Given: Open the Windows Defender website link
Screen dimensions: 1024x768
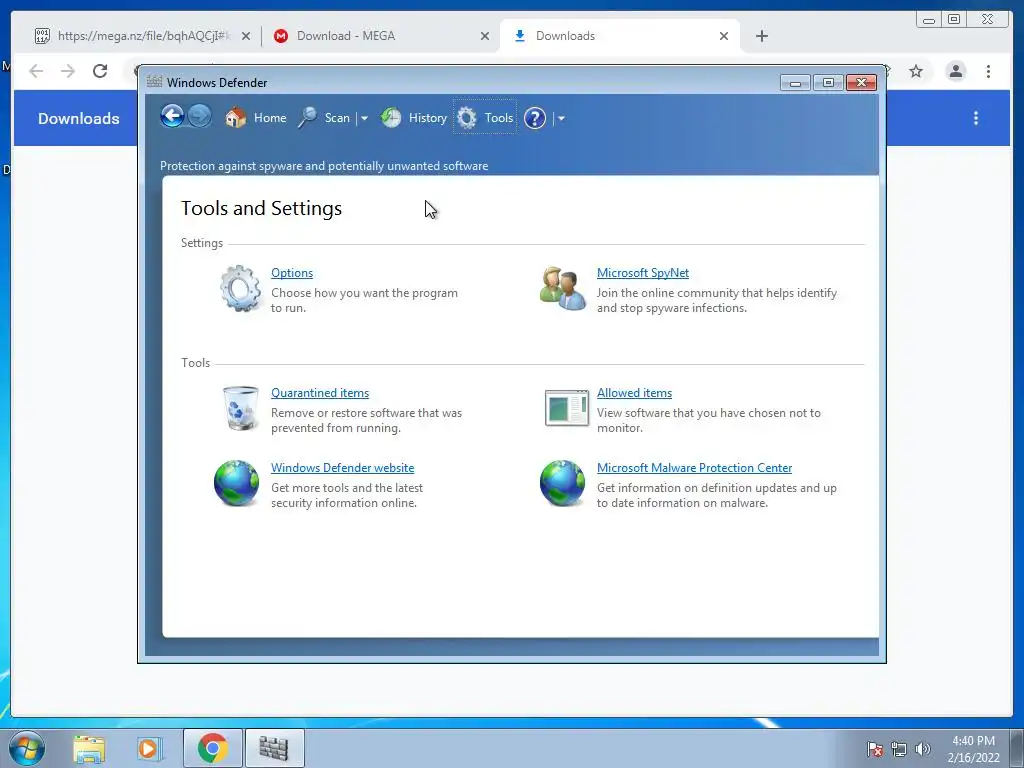Looking at the screenshot, I should click(342, 468).
